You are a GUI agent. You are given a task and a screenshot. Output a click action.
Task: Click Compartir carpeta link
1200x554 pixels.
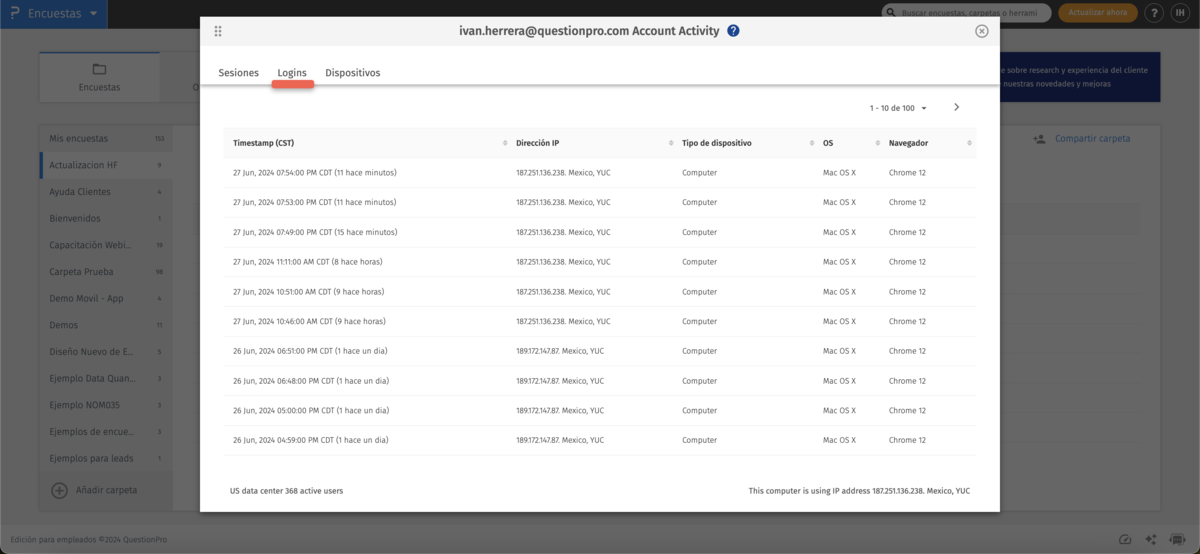1092,139
